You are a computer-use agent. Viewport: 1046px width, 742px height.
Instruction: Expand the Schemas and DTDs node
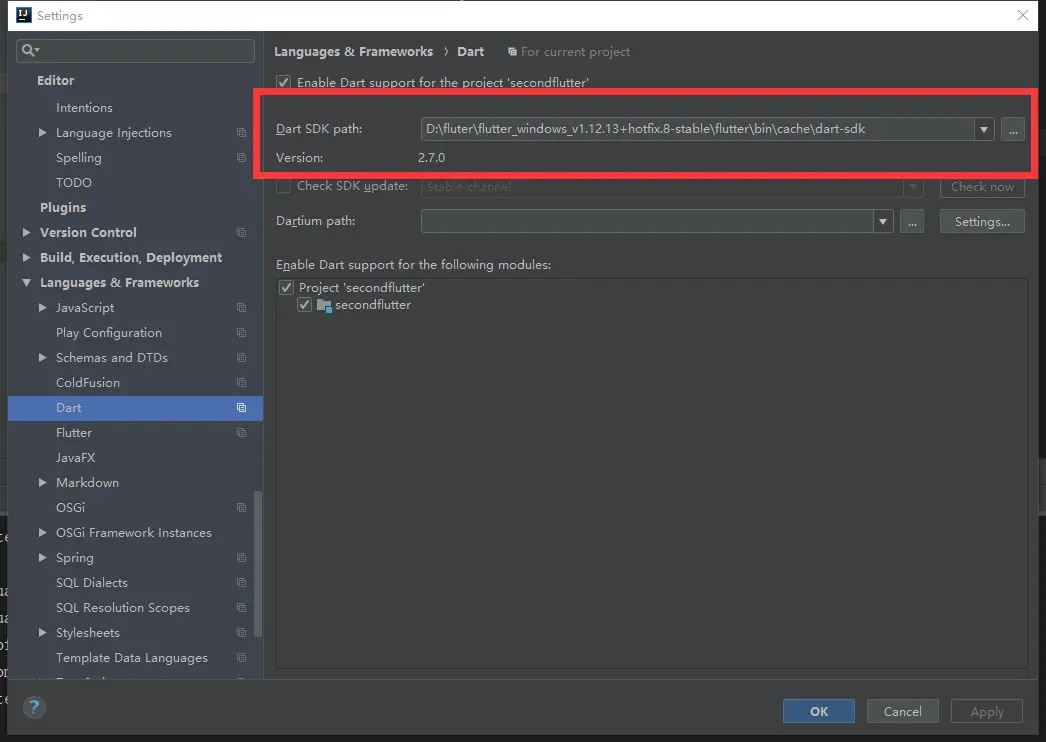pos(42,358)
